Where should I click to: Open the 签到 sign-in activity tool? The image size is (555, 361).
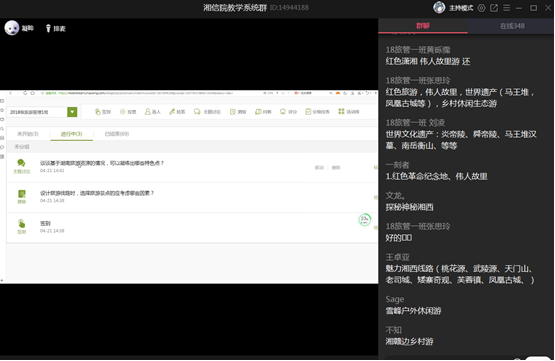tap(103, 112)
